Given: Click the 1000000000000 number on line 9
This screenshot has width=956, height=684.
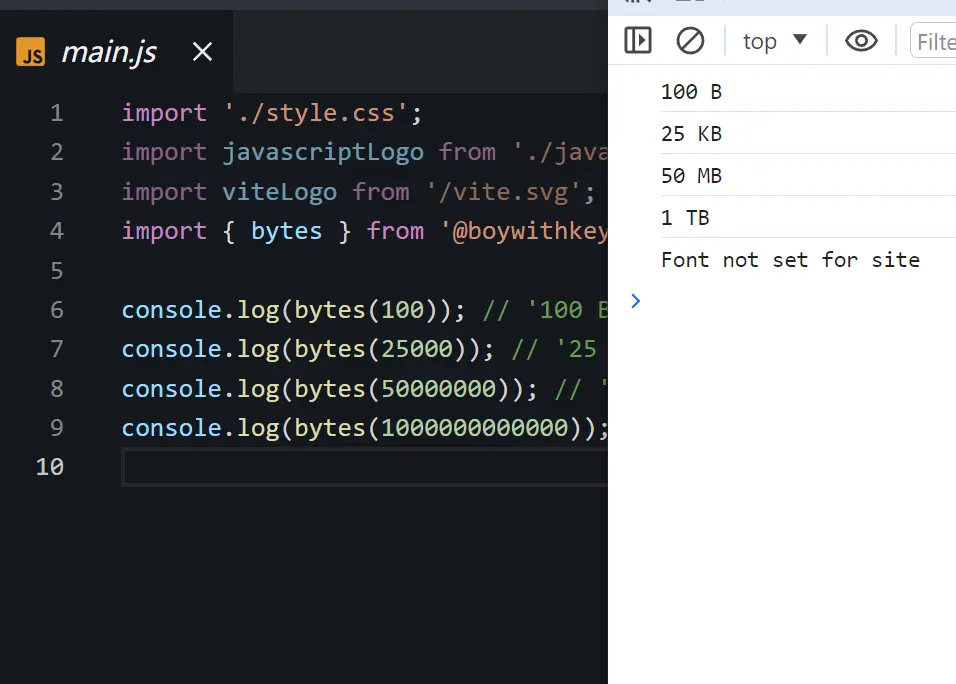Looking at the screenshot, I should (x=474, y=428).
